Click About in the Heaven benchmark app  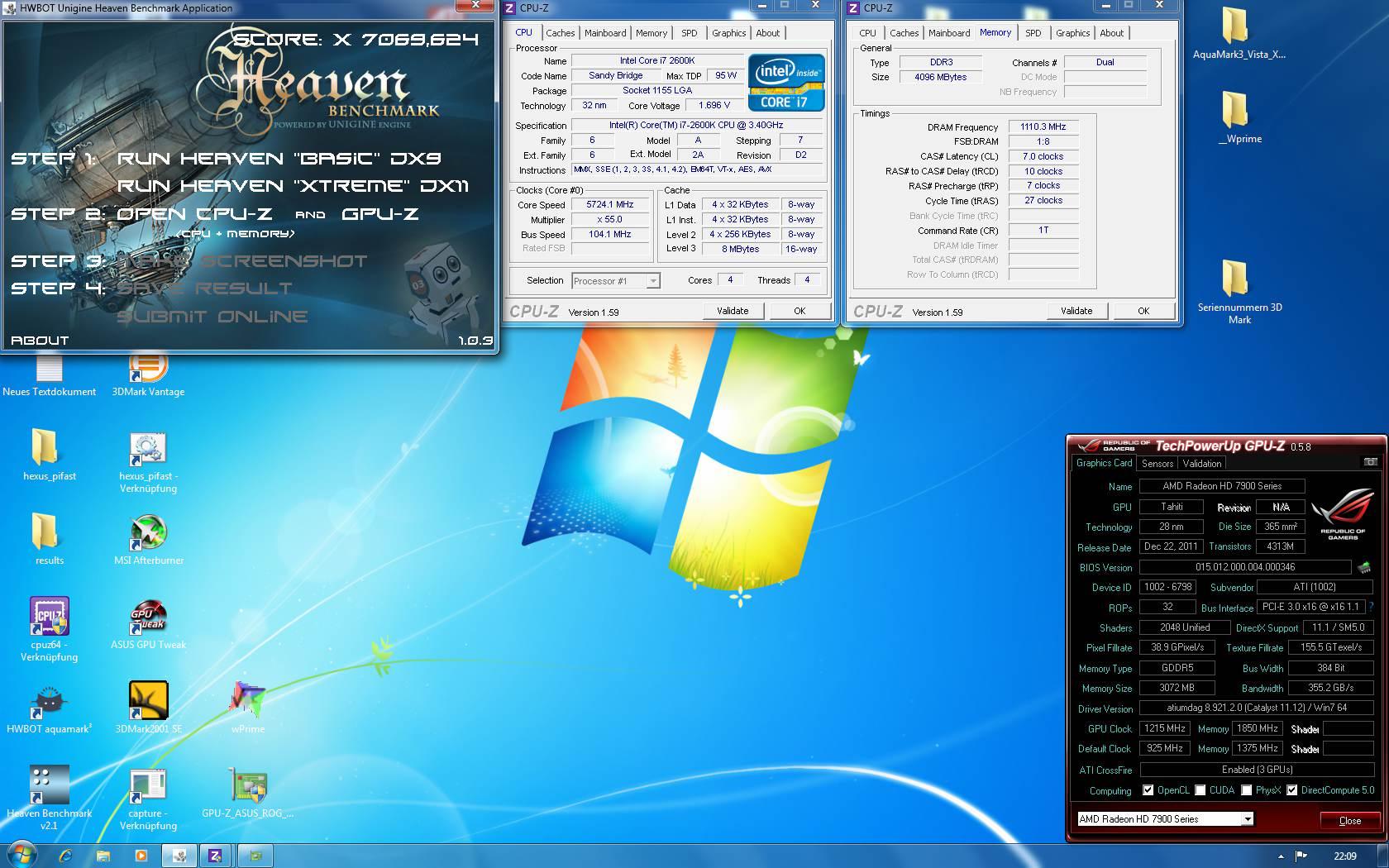tap(40, 340)
